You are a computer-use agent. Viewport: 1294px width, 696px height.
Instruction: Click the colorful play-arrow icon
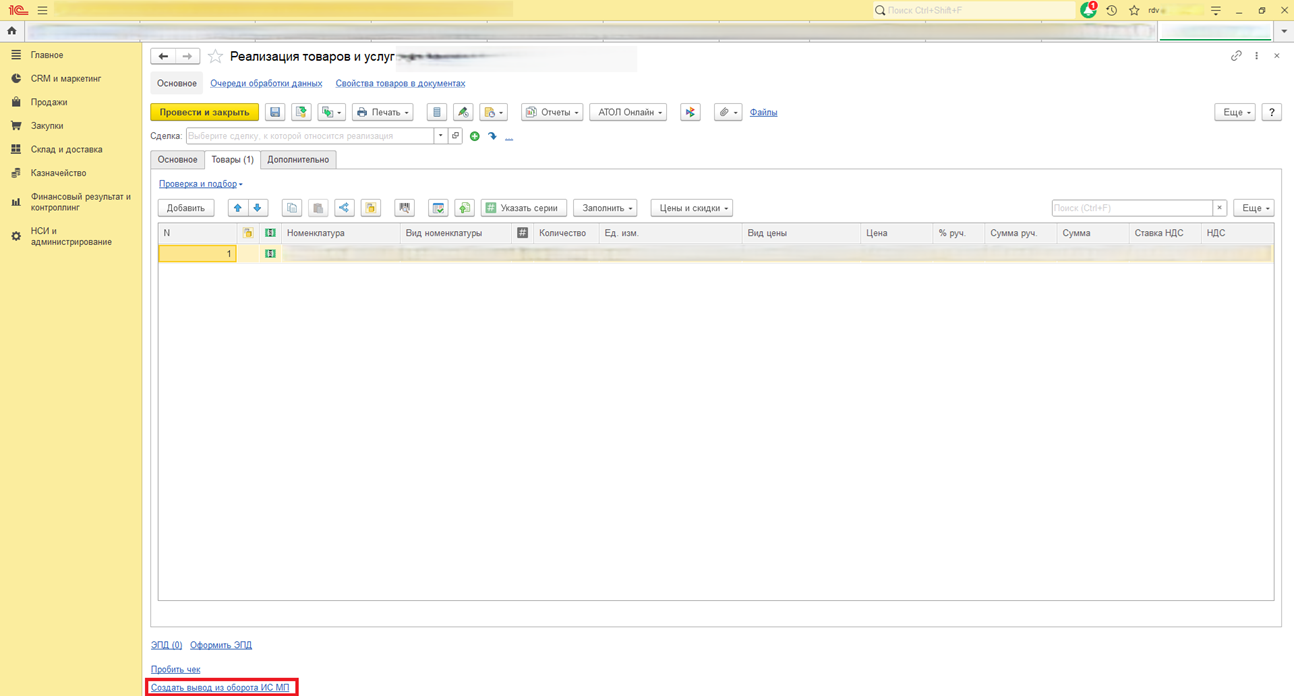coord(690,112)
